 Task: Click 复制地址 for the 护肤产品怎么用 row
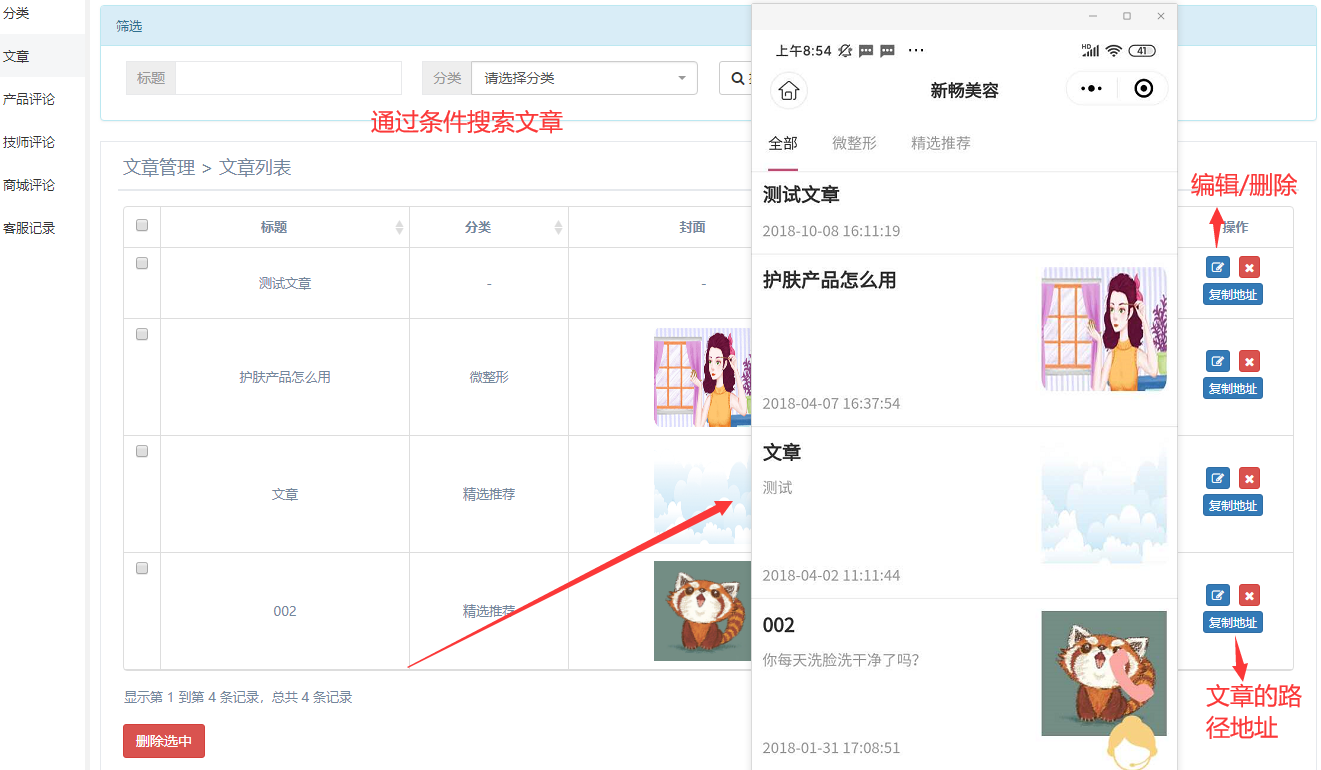(1233, 388)
